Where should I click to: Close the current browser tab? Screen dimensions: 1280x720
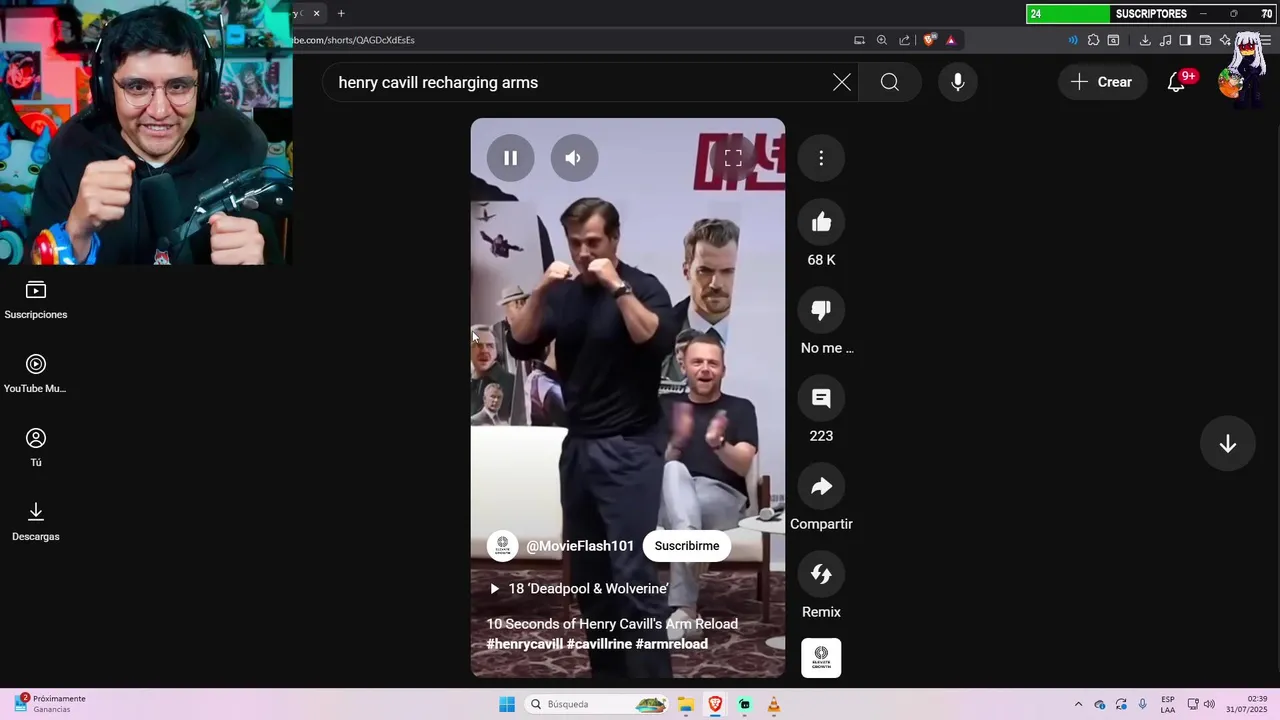click(317, 13)
